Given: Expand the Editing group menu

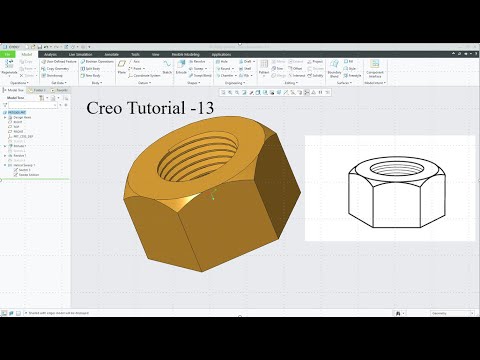Looking at the screenshot, I should [x=291, y=83].
